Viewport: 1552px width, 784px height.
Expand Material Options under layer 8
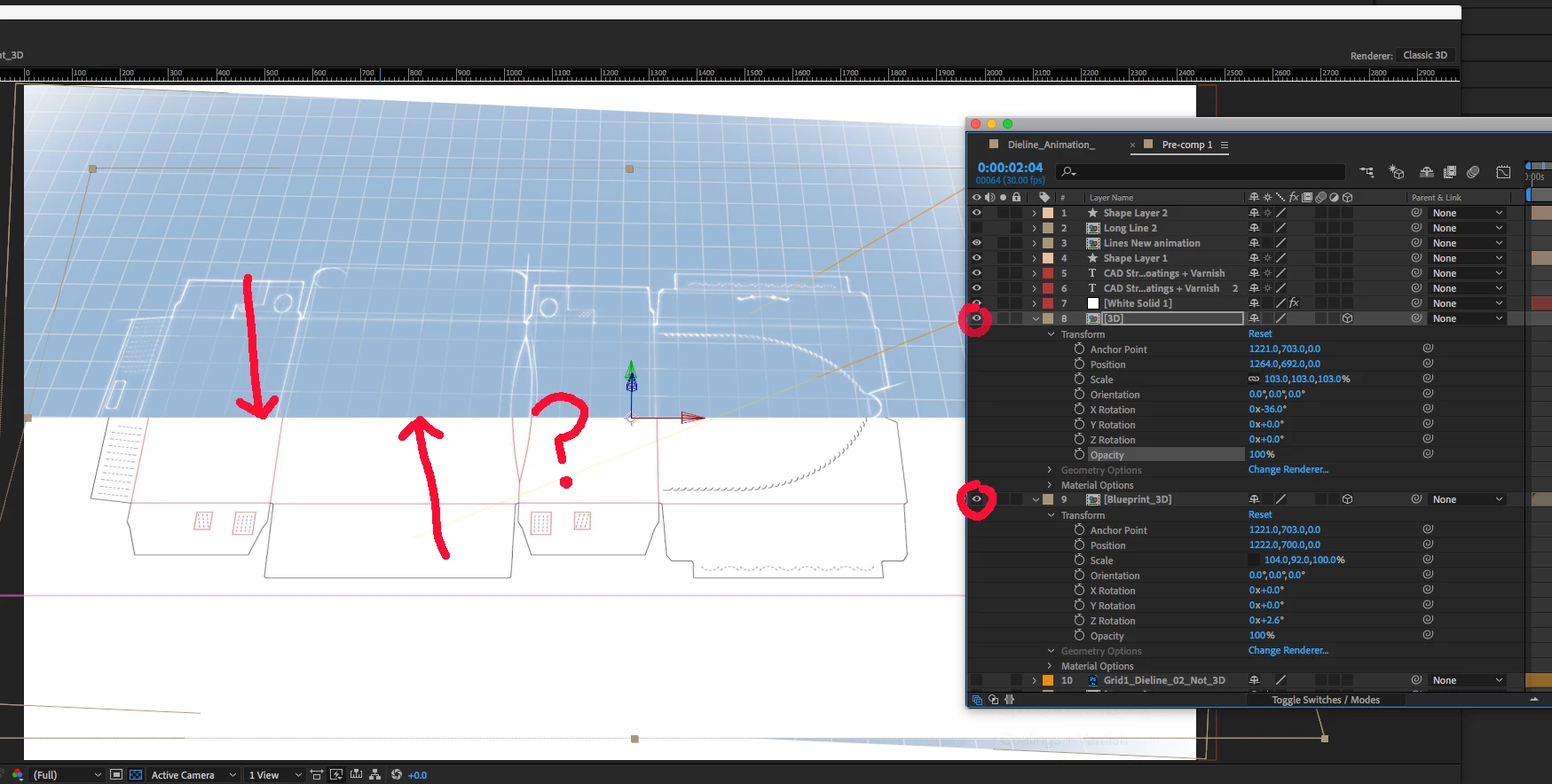click(x=1050, y=485)
